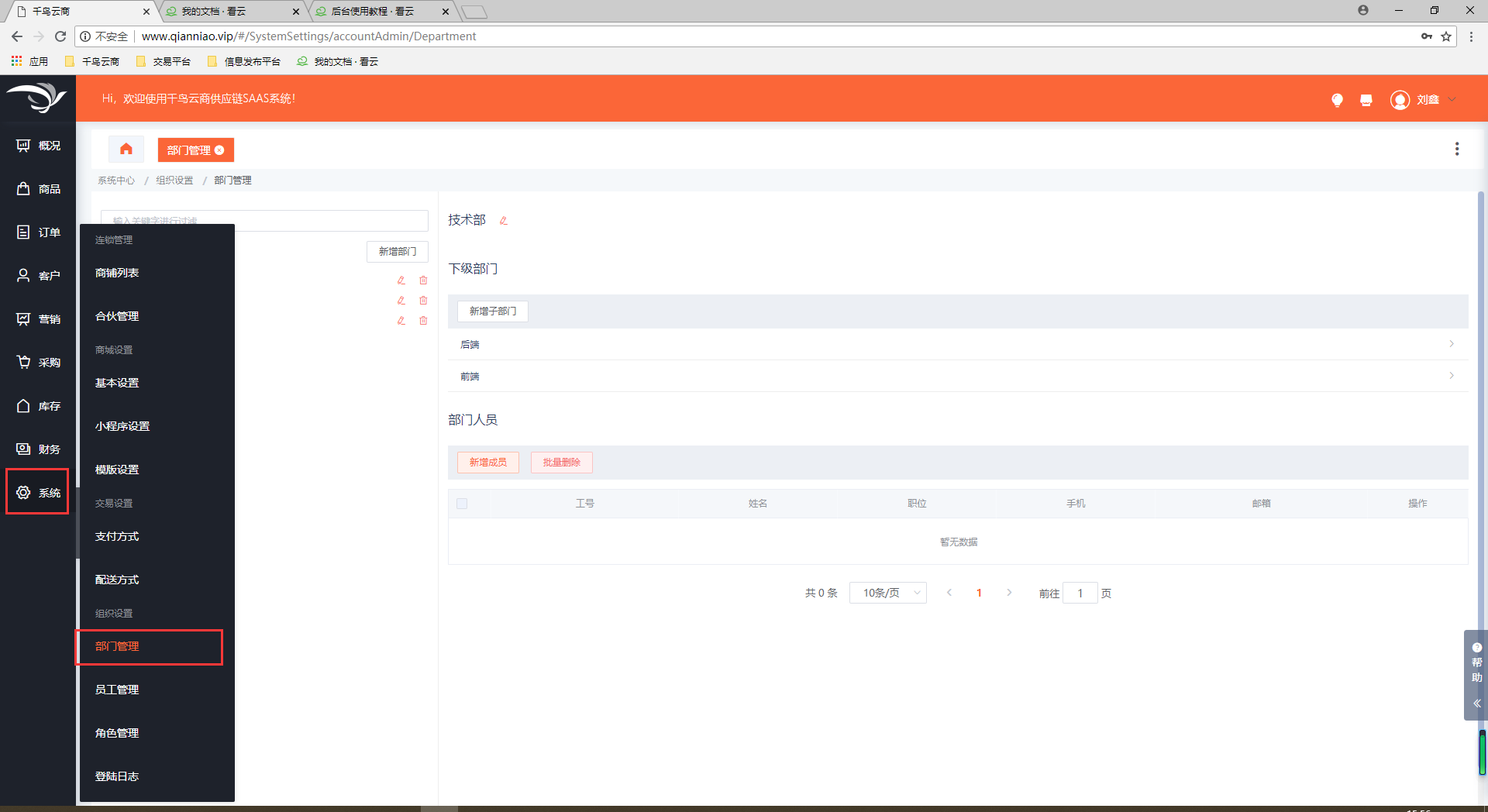Switch to the 后台使用教程 · 看云 browser tab
Screen dimensions: 1488x812
pos(382,12)
